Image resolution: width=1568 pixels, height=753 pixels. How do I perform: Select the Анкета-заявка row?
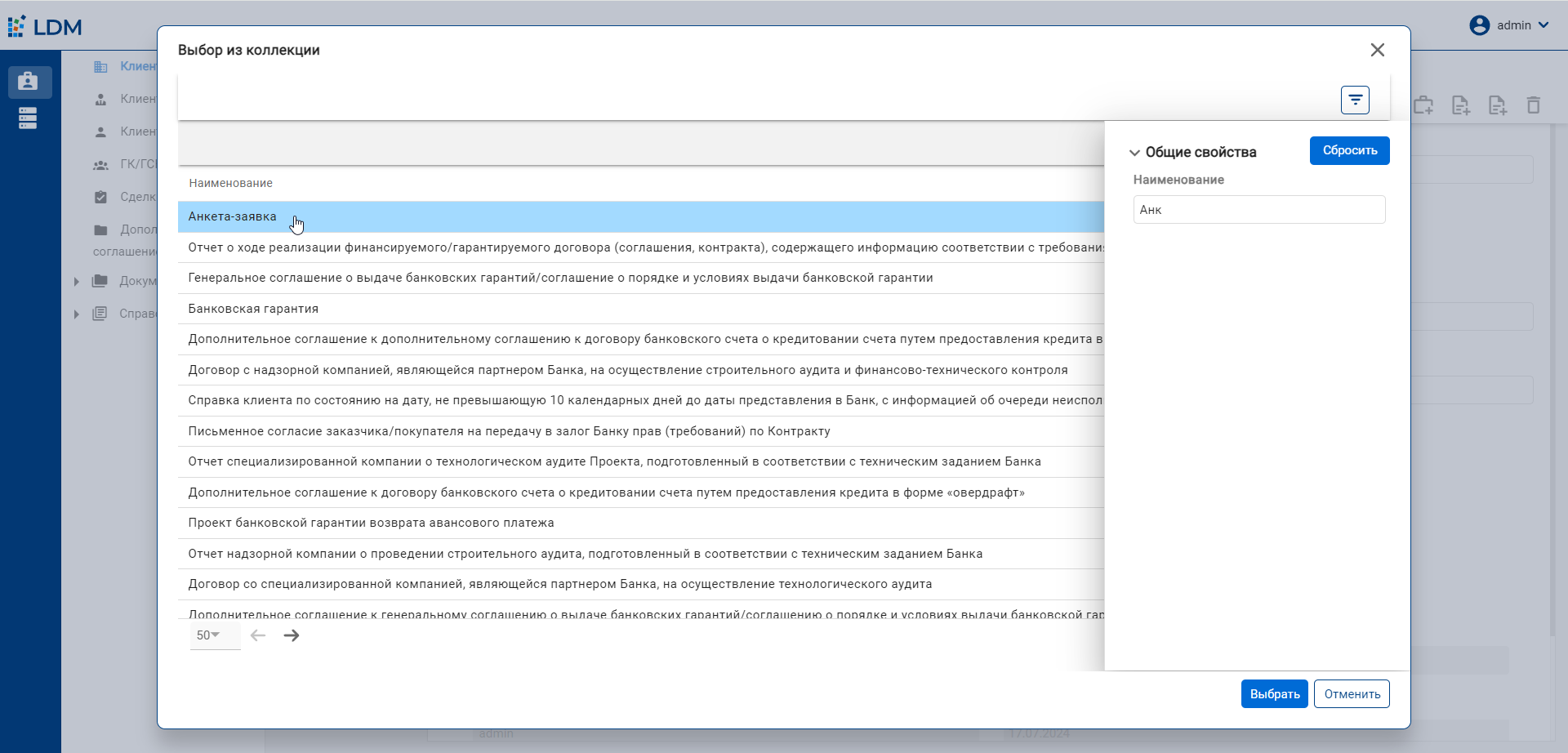coord(232,217)
